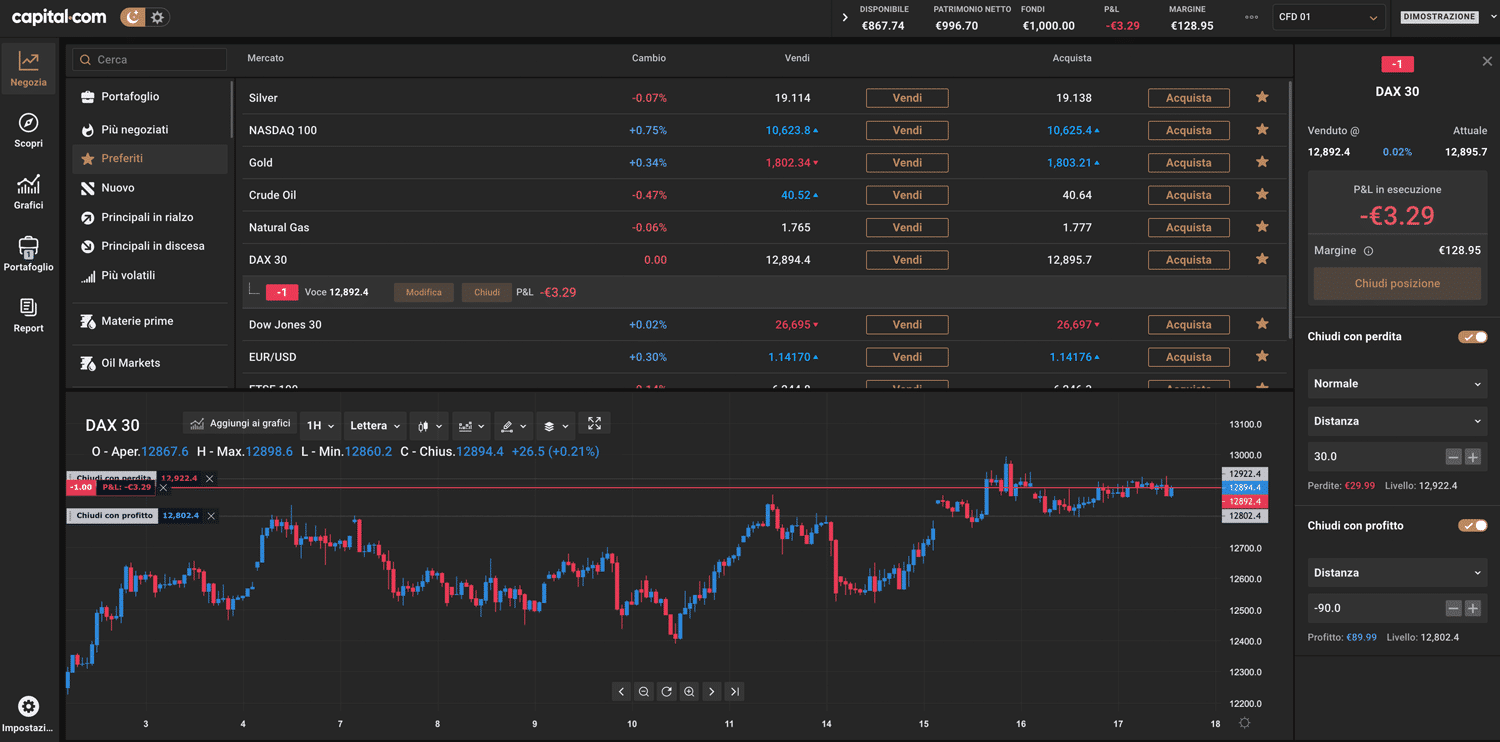Viewport: 1500px width, 742px height.
Task: Close the DAX 30 position panel
Action: coord(1486,62)
